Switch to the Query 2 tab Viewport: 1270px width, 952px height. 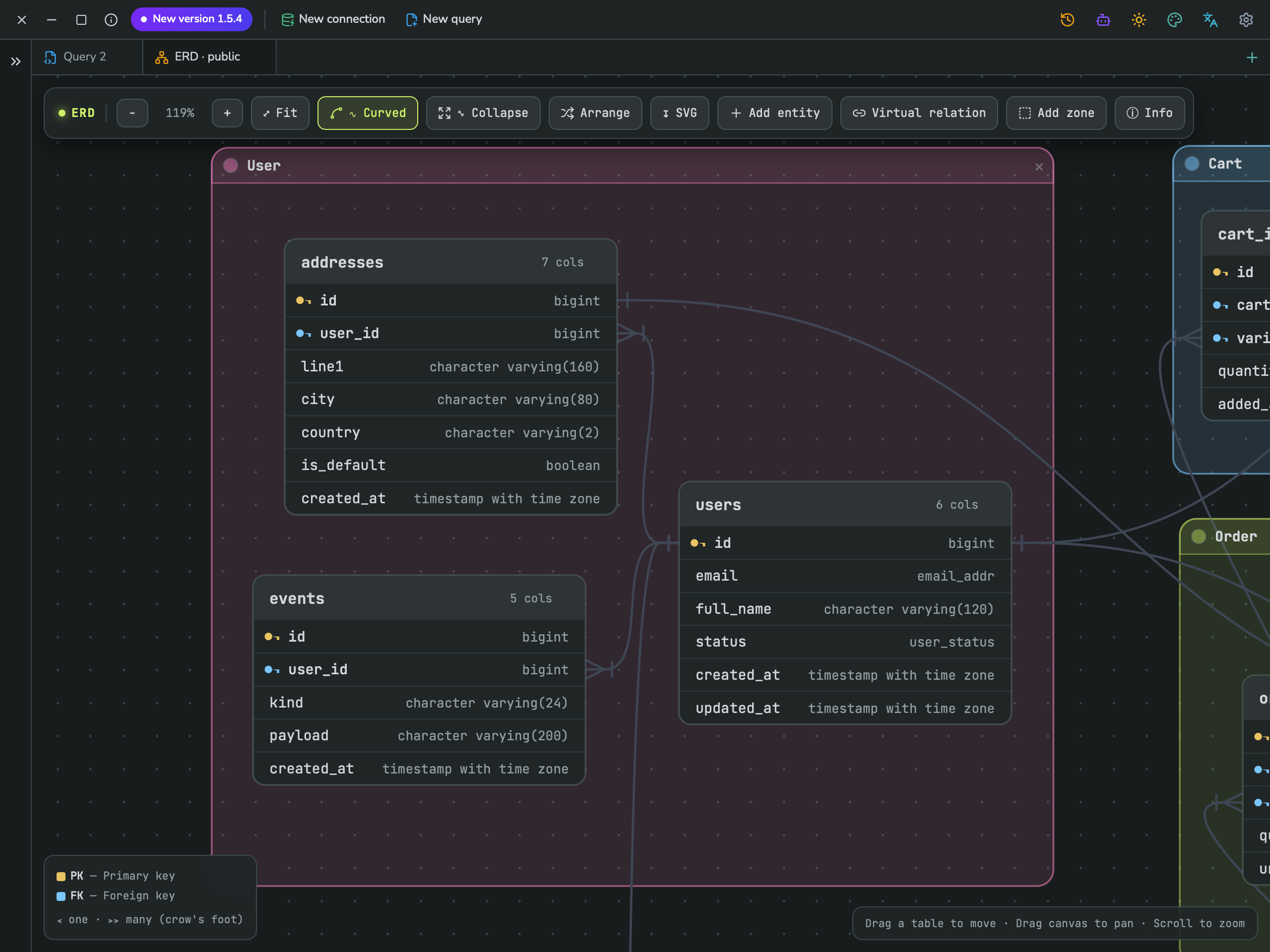87,57
